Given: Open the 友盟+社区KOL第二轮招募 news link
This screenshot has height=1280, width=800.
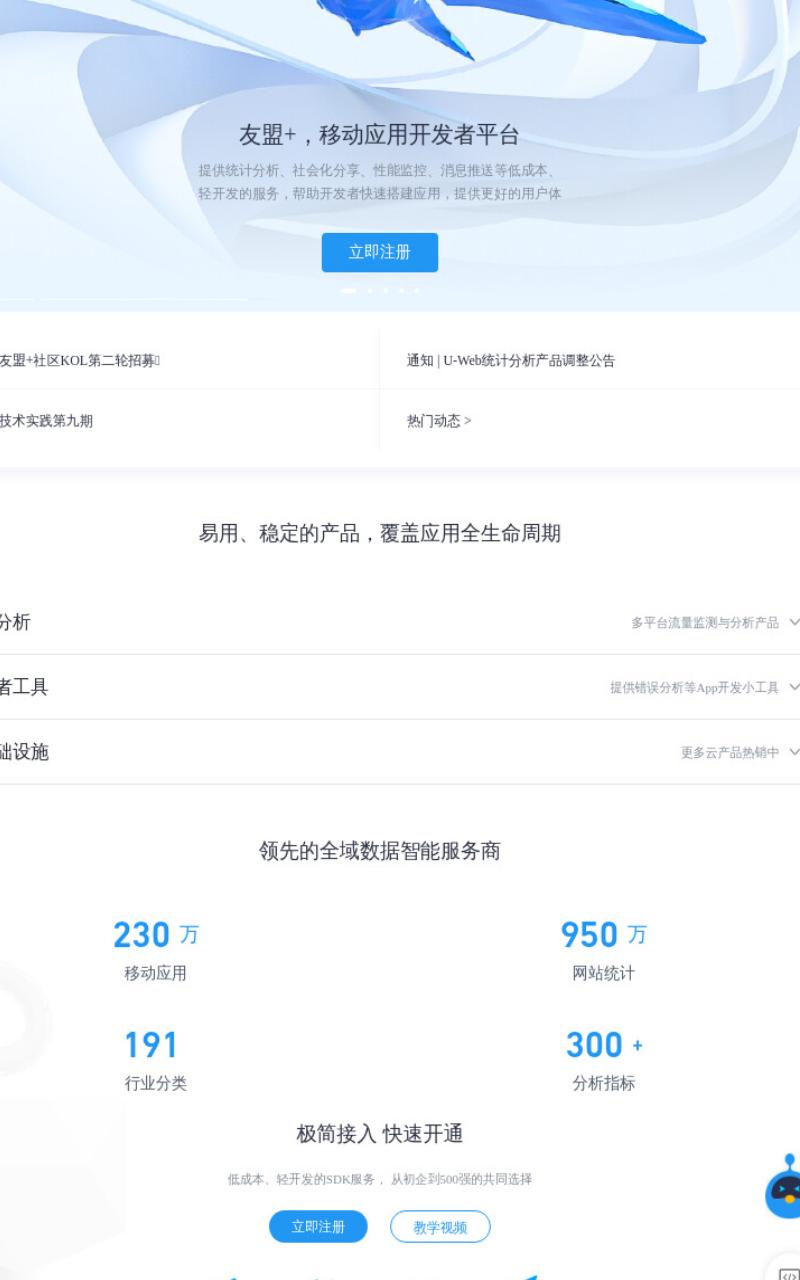Looking at the screenshot, I should 79,360.
